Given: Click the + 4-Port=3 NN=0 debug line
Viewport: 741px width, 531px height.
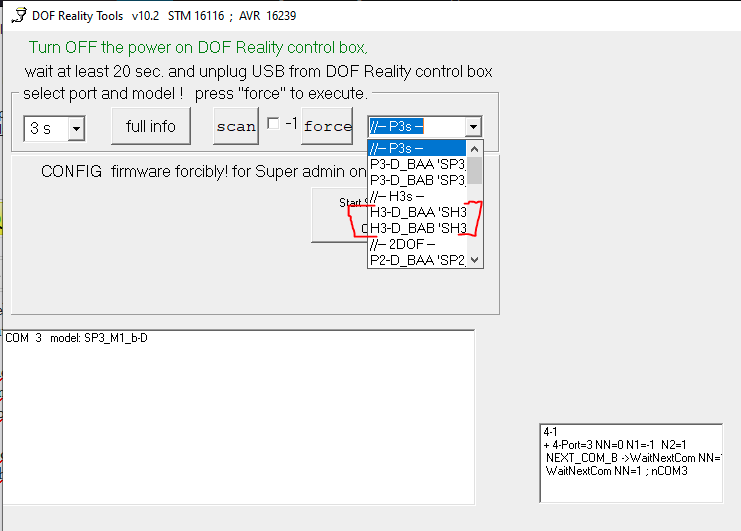Looking at the screenshot, I should point(615,445).
